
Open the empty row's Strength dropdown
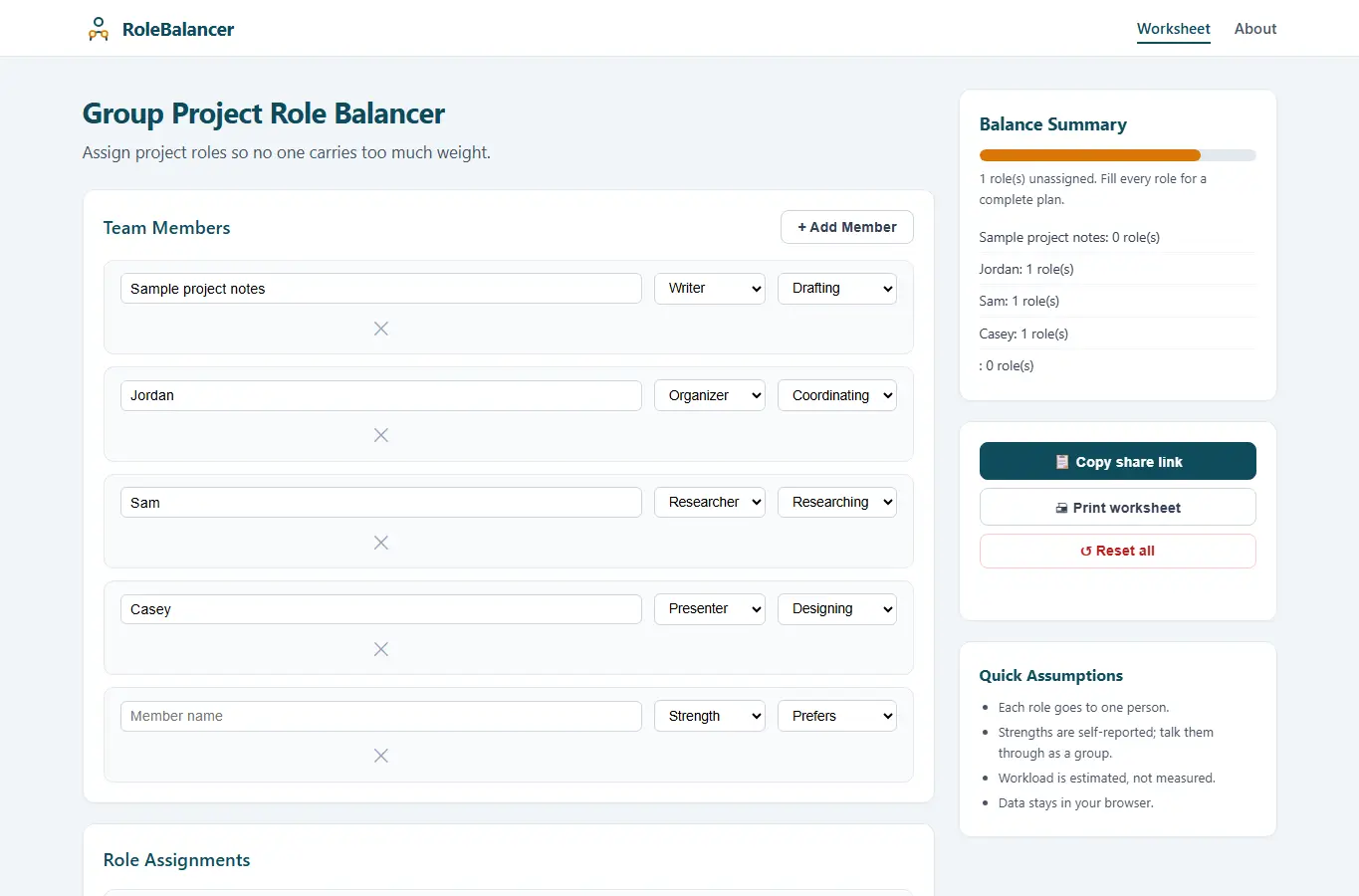click(710, 716)
